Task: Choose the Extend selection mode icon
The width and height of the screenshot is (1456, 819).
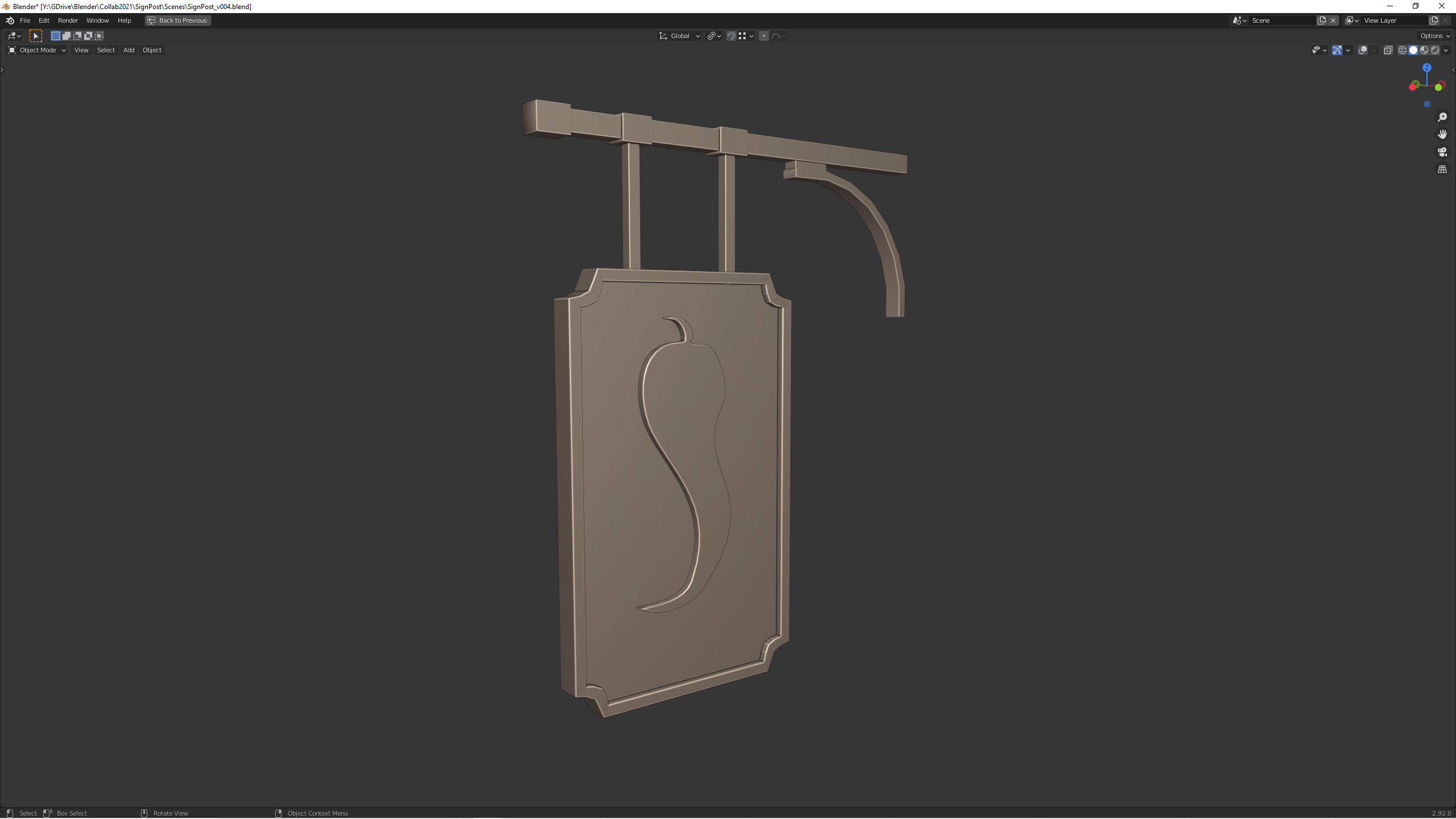Action: (x=67, y=36)
